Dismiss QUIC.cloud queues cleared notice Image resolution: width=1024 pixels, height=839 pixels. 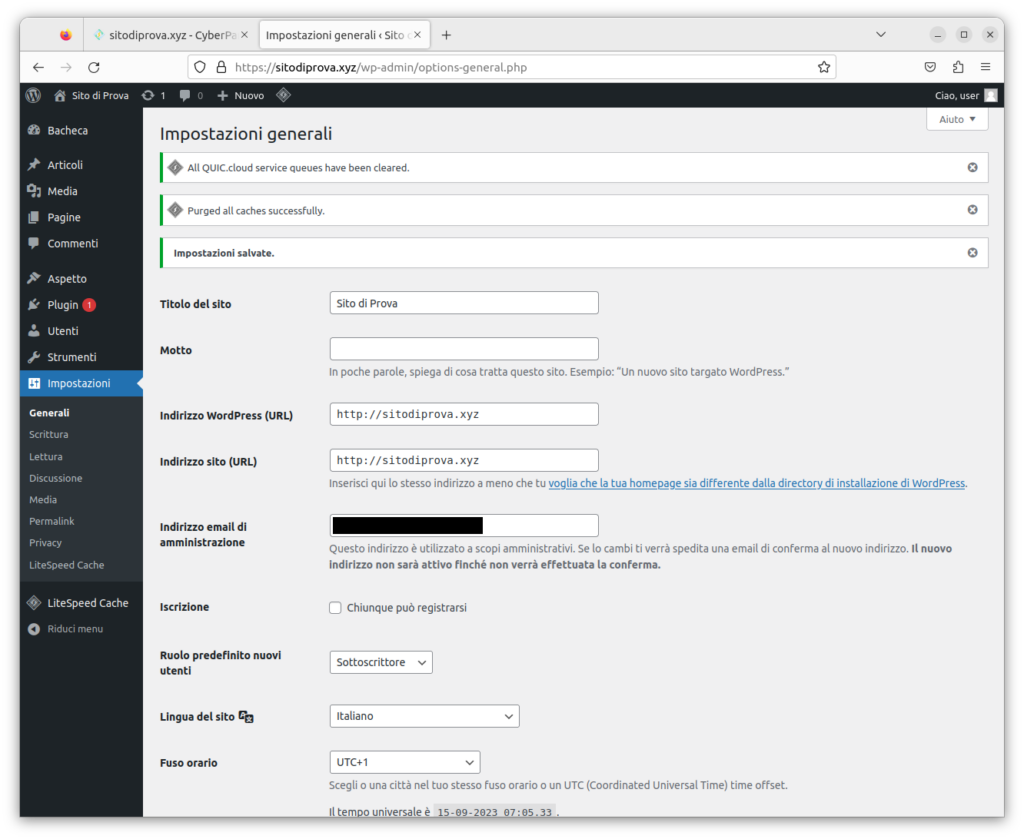(x=972, y=168)
